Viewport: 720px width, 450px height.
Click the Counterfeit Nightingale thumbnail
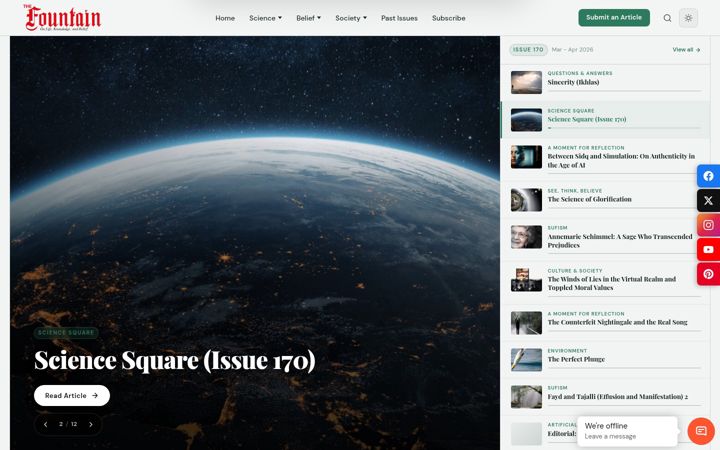pyautogui.click(x=526, y=323)
